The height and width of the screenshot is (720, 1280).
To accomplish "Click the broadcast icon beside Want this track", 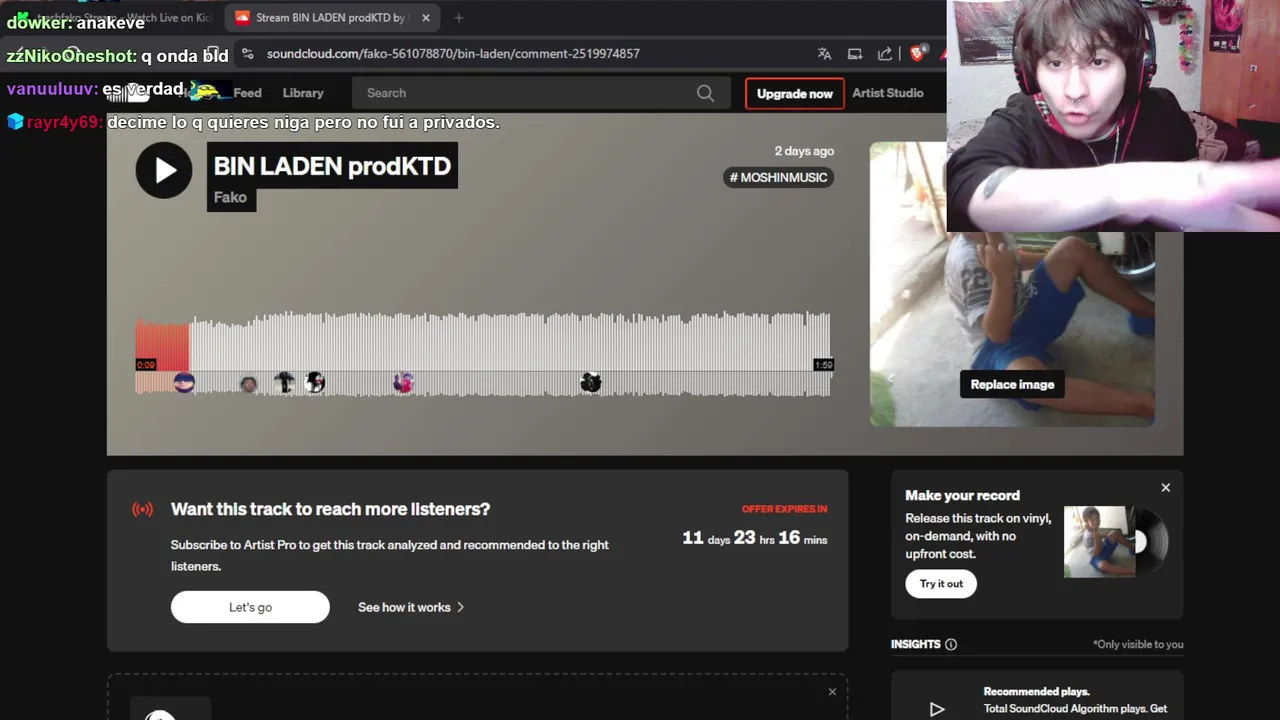I will [x=143, y=509].
